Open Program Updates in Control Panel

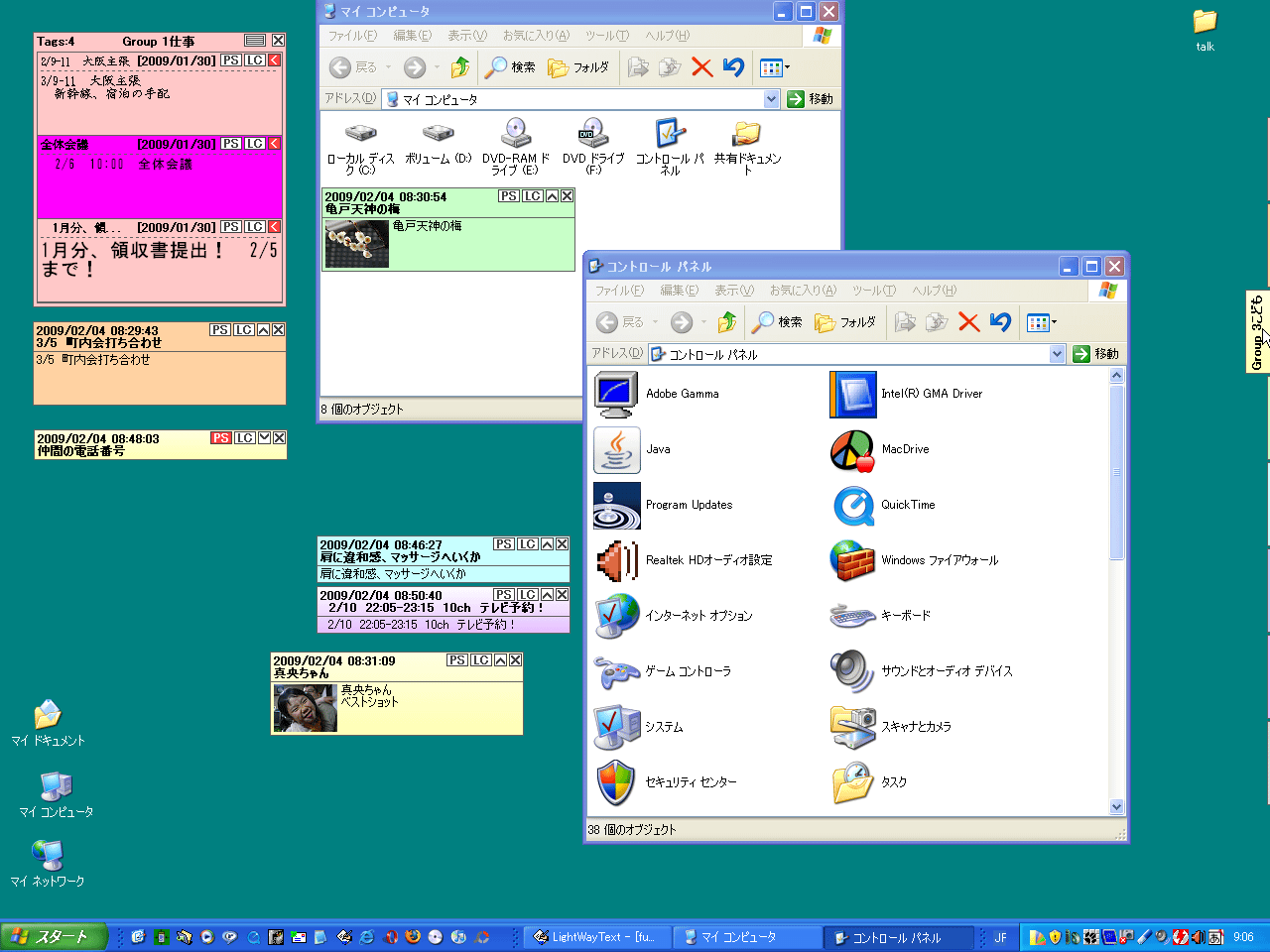616,505
